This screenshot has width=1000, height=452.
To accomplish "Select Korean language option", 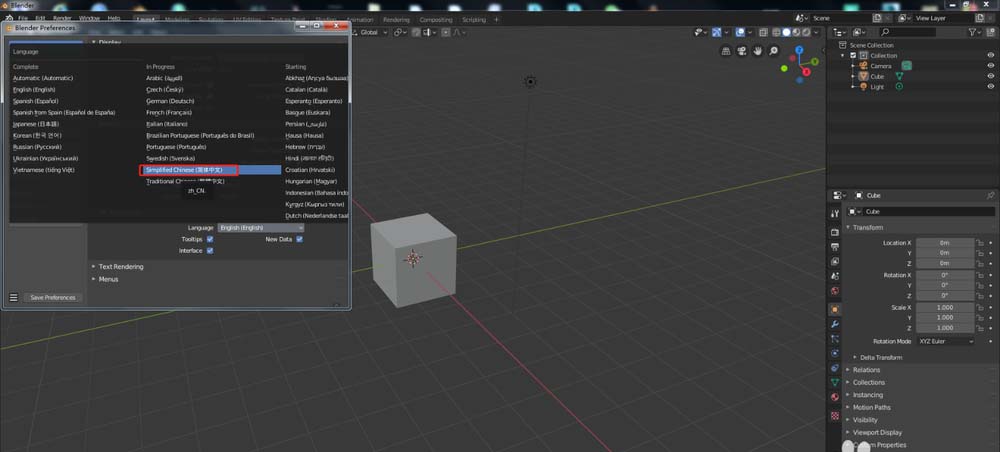I will [38, 136].
